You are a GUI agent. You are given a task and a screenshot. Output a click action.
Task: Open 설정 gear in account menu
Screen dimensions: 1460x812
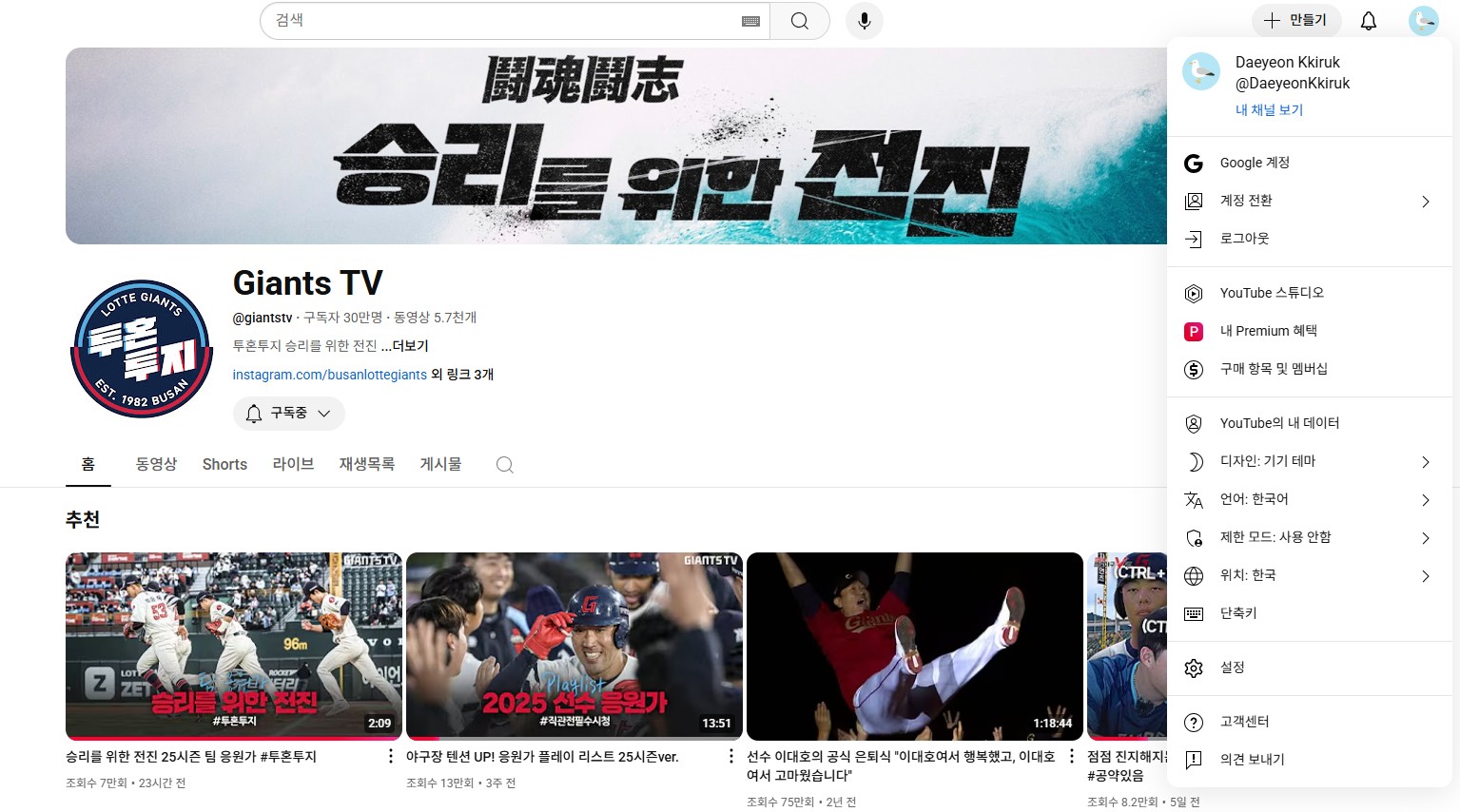click(1233, 667)
